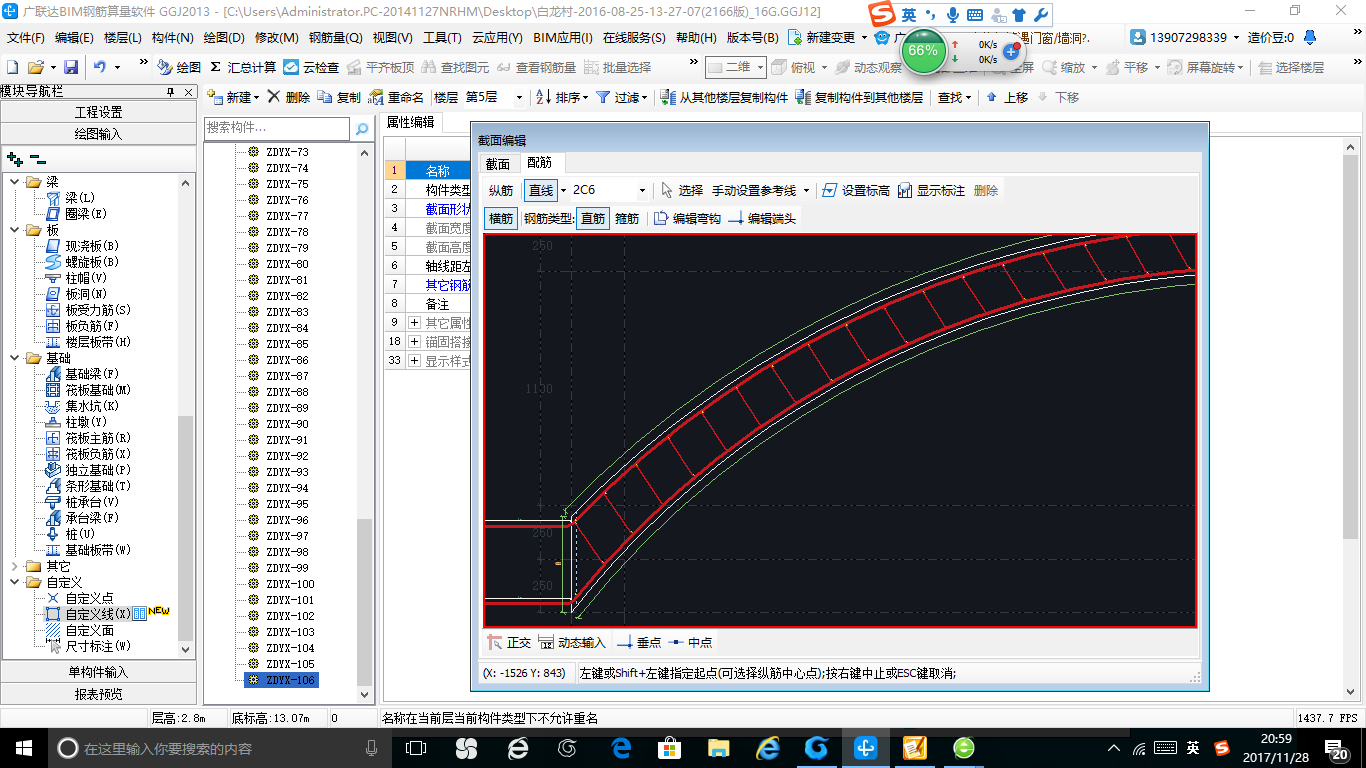Click 过滤 filter button
1366x768 pixels.
tap(622, 97)
